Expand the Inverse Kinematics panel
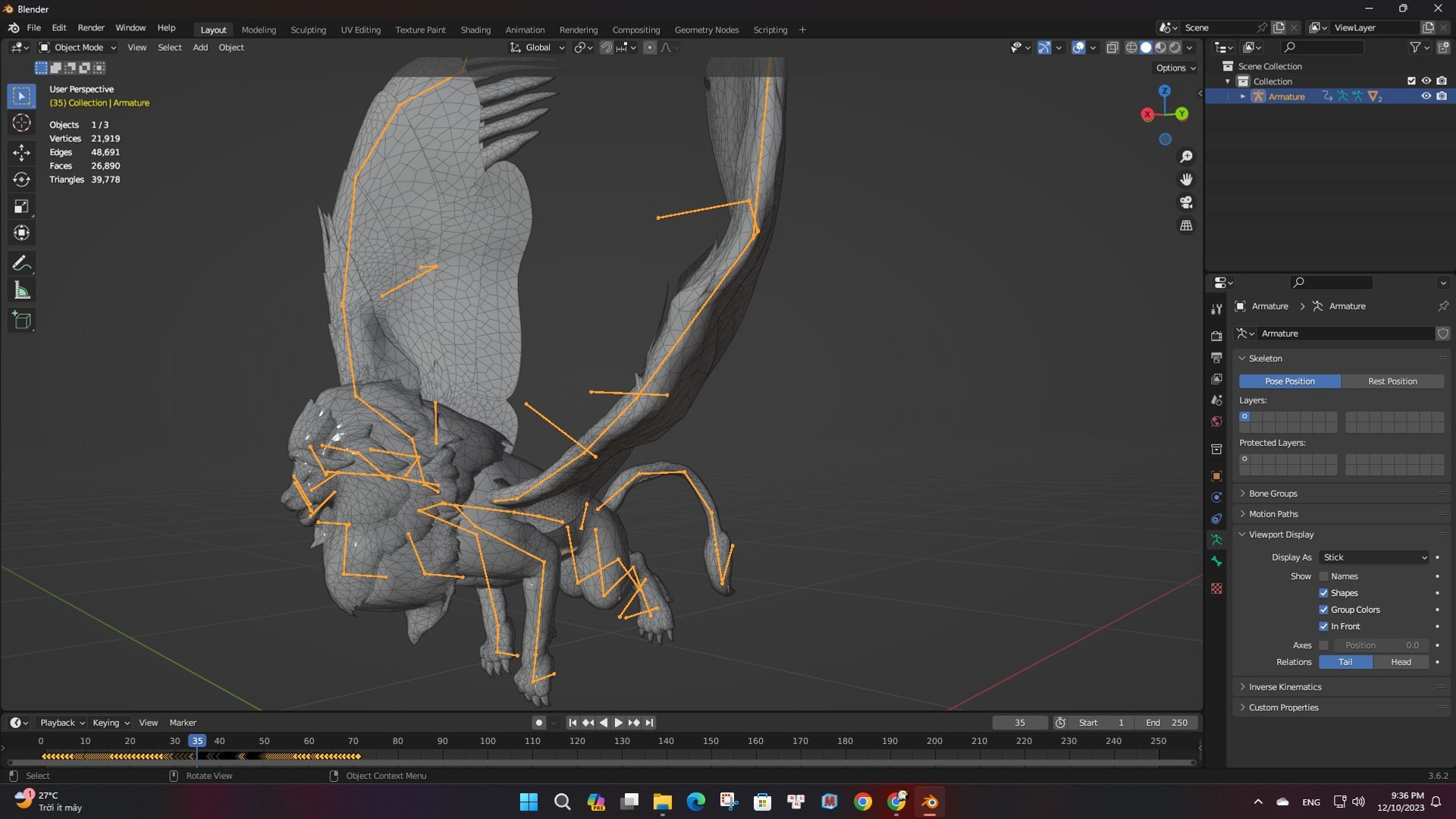Image resolution: width=1456 pixels, height=819 pixels. [1285, 687]
